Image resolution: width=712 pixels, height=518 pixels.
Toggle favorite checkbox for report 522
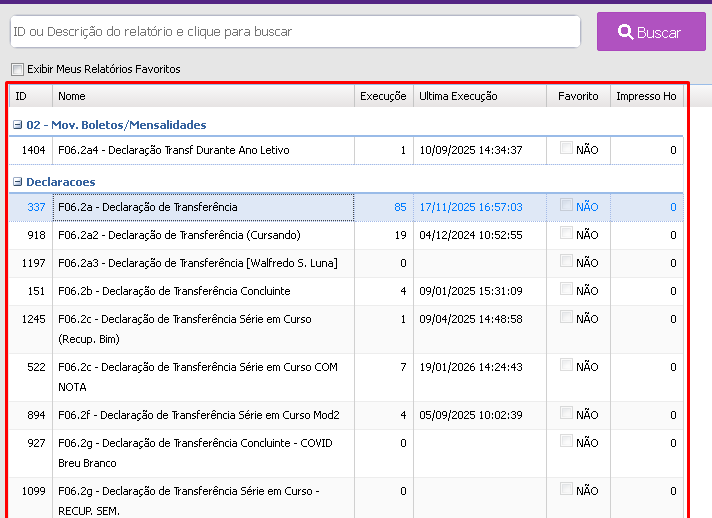(x=567, y=366)
